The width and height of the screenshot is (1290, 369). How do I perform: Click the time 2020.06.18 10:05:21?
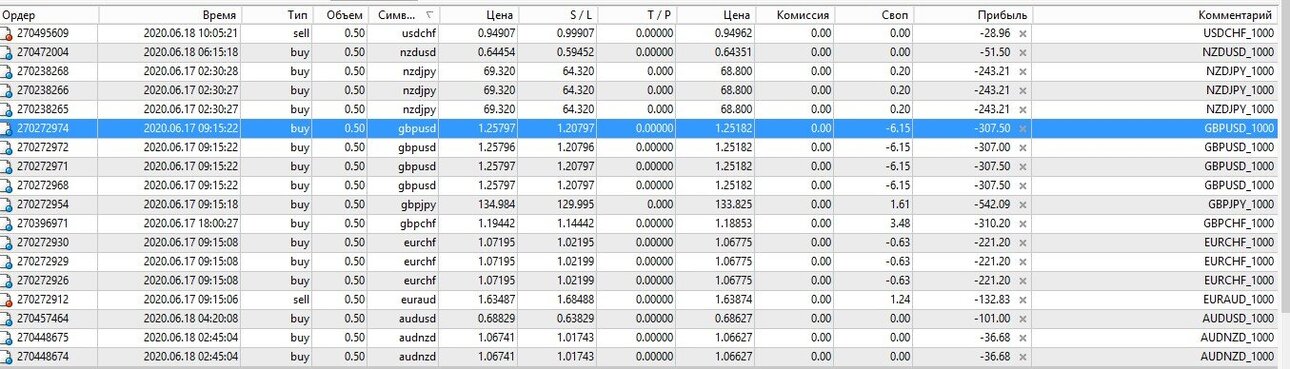[x=190, y=33]
